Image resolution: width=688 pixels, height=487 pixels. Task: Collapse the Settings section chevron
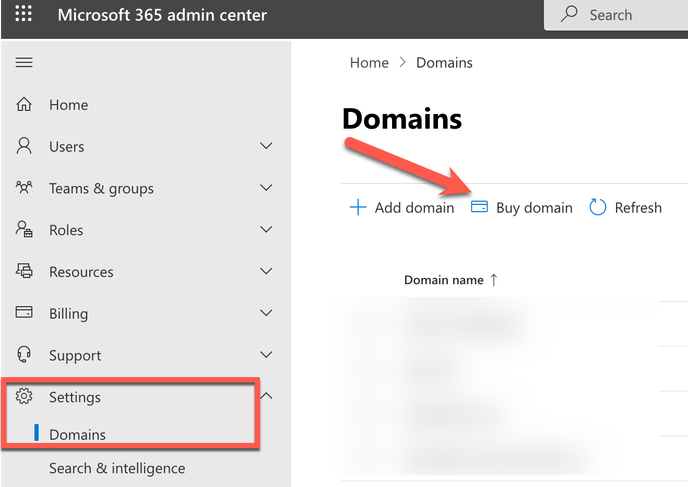tap(266, 396)
